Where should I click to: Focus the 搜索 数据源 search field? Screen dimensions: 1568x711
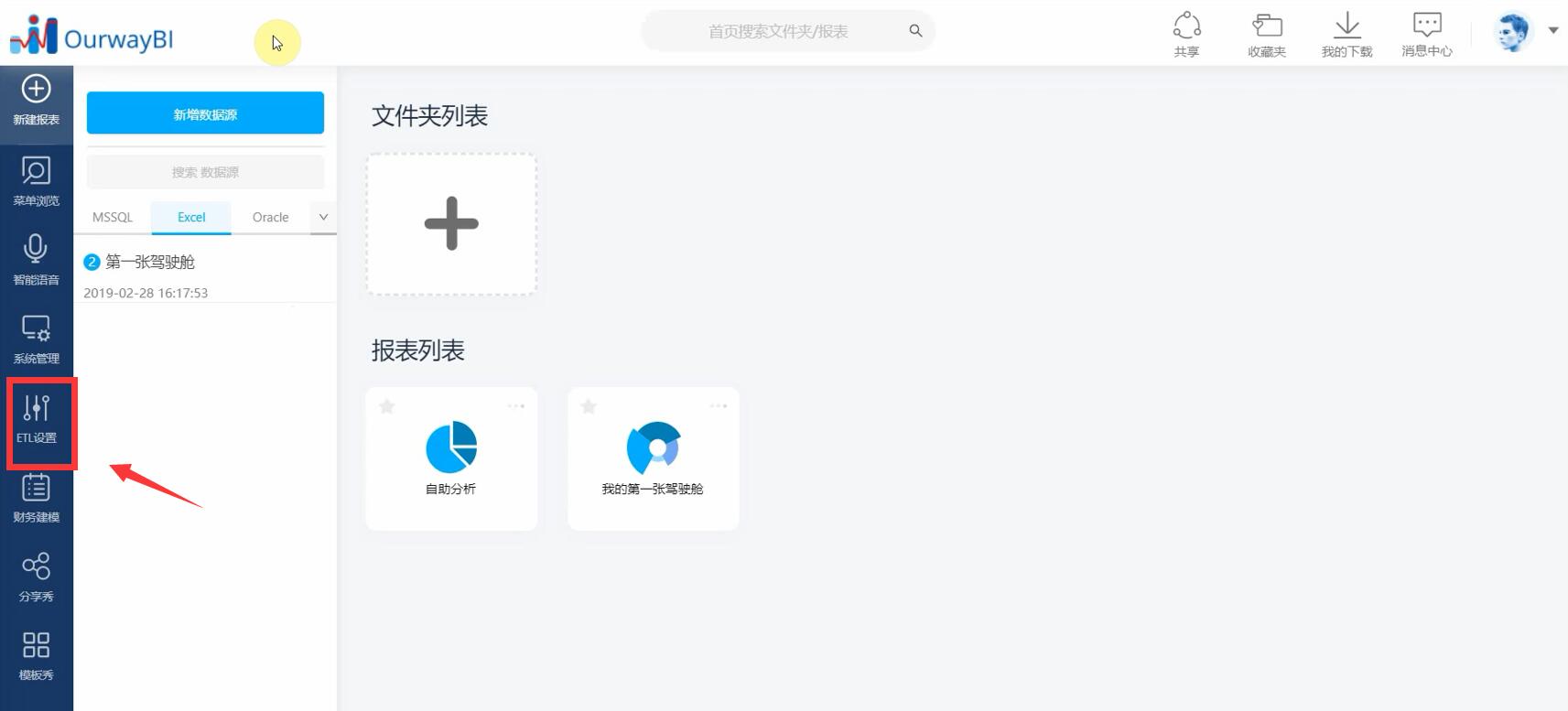(x=205, y=172)
